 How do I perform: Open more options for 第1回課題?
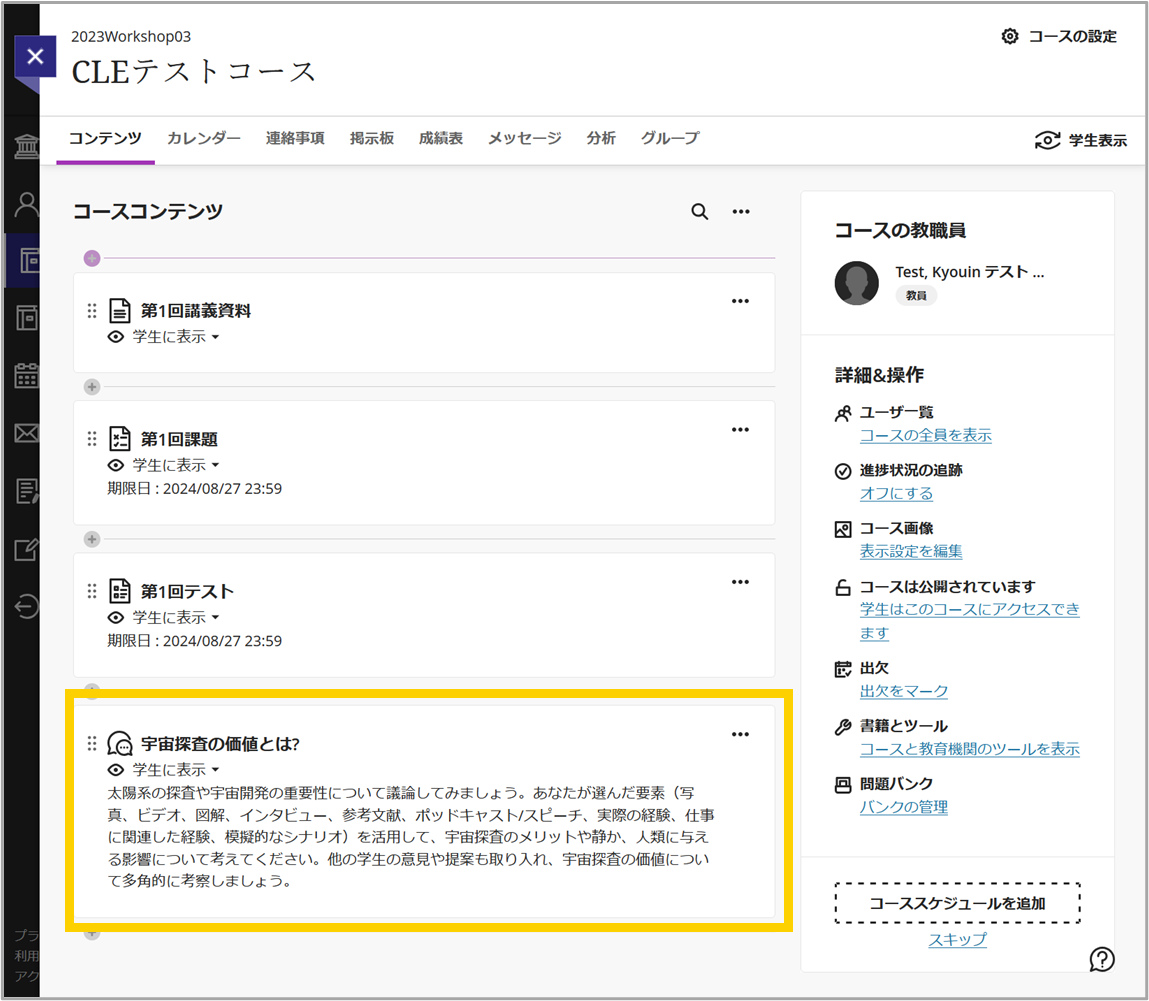coord(740,429)
